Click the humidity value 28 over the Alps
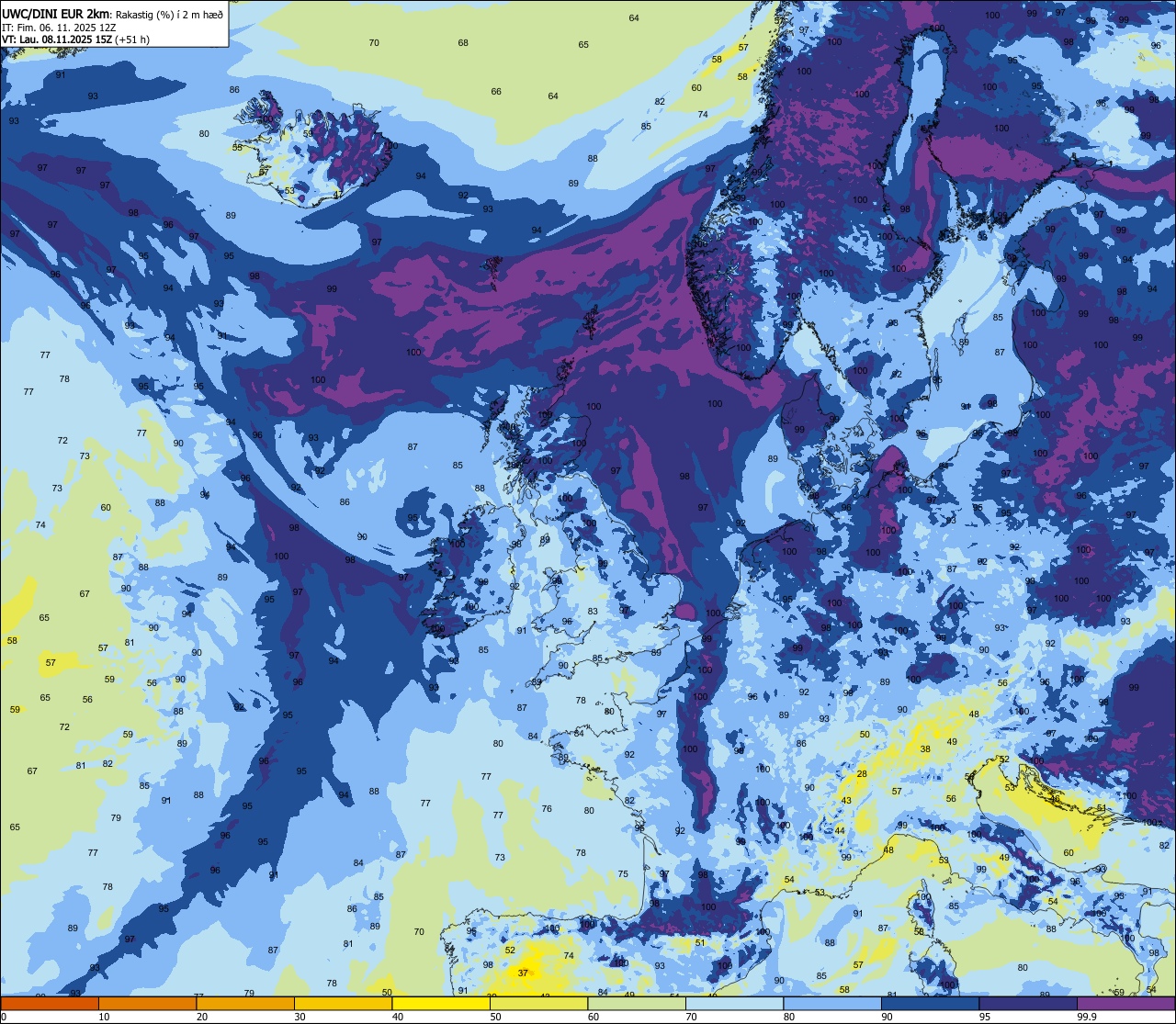This screenshot has width=1176, height=1024. [x=862, y=774]
